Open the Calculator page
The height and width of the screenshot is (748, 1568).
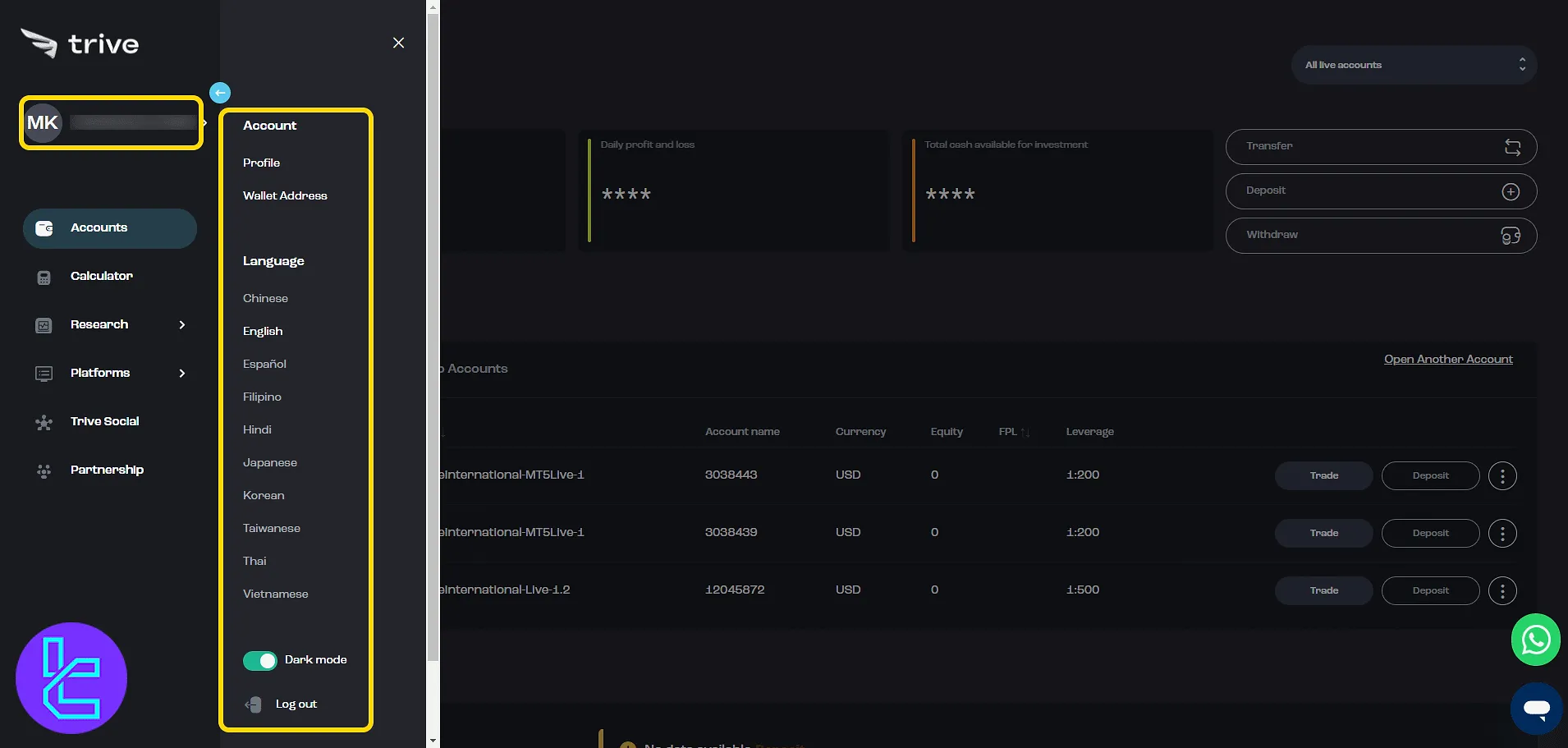(102, 276)
